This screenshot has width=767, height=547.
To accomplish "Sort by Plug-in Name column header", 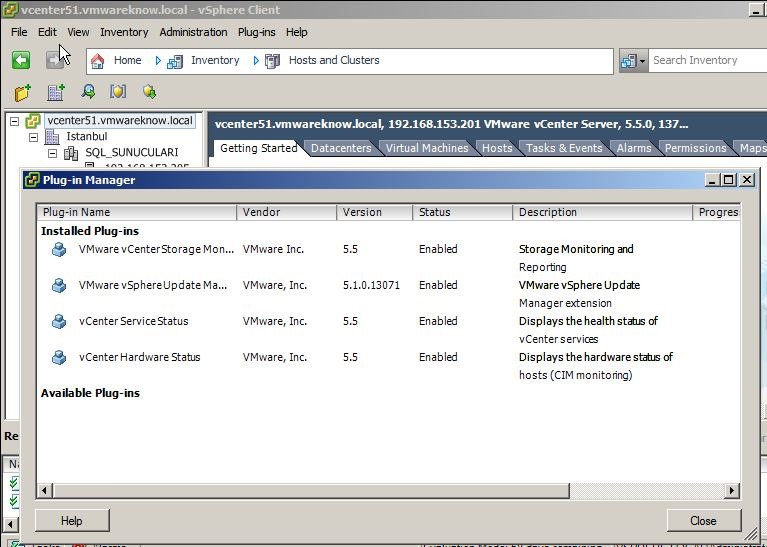I will 136,212.
